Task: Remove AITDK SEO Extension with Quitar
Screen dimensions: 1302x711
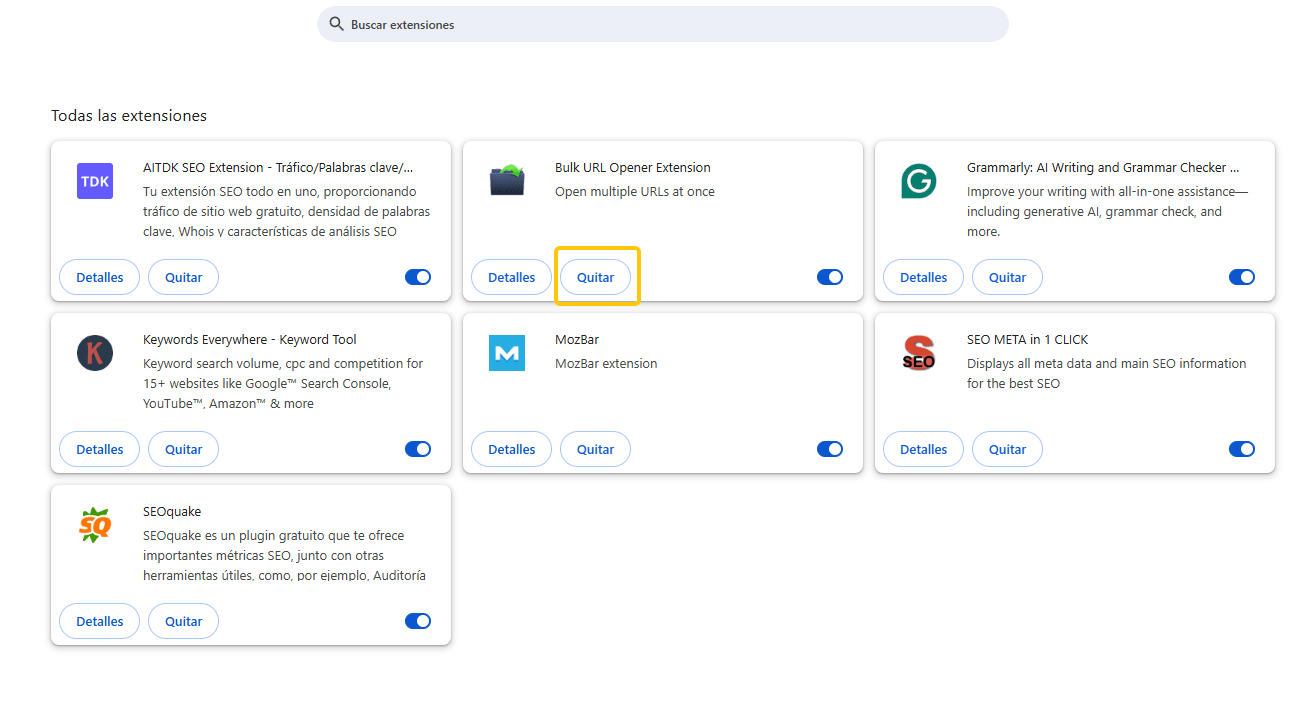Action: [184, 277]
